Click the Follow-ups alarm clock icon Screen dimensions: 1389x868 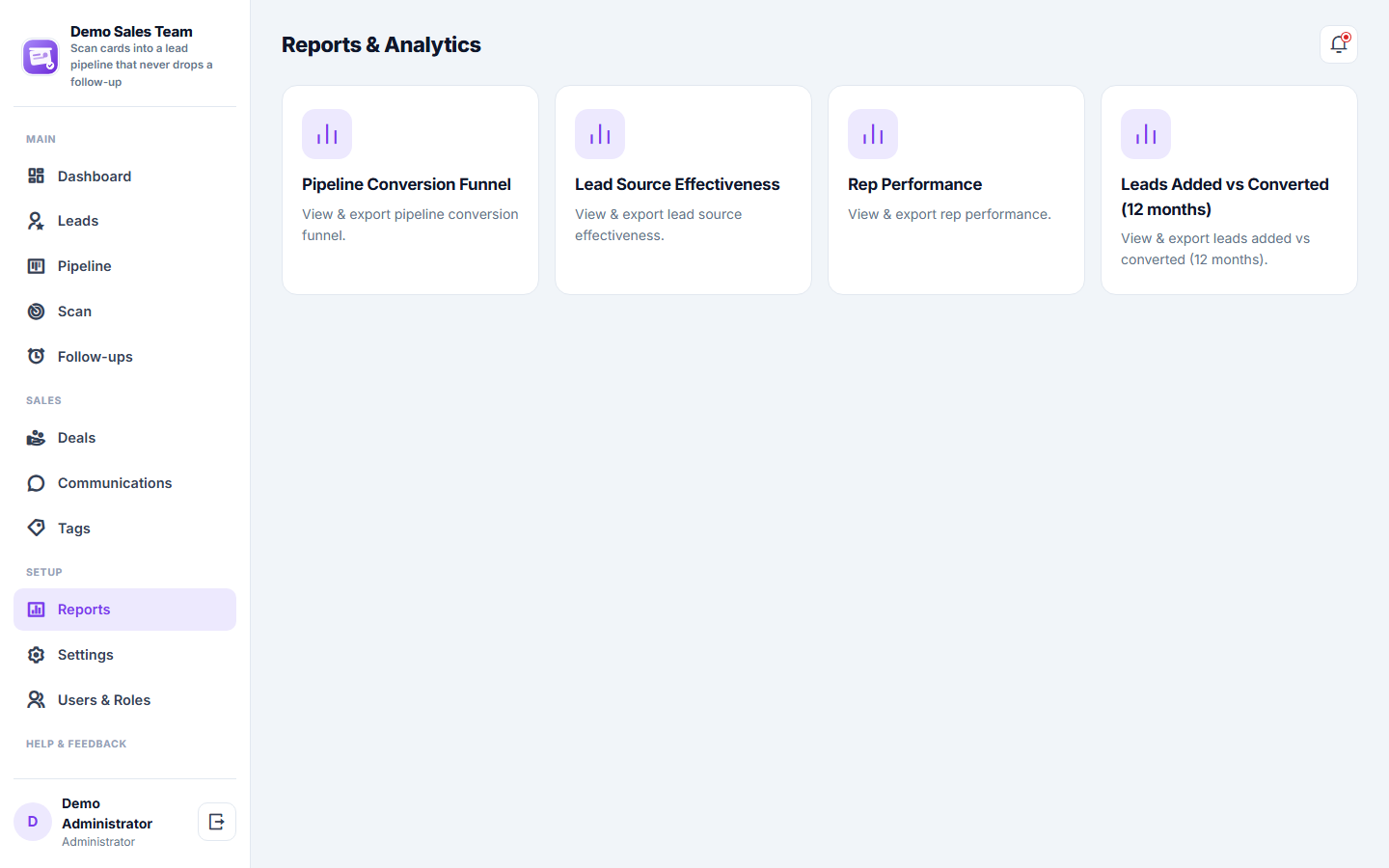point(37,357)
